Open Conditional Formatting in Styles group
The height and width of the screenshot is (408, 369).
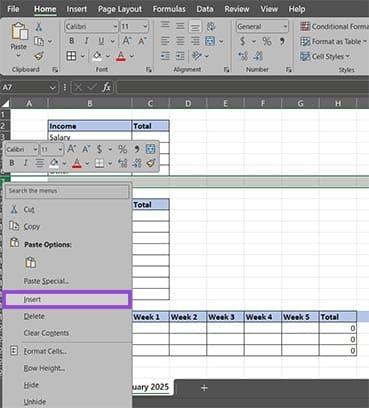(x=334, y=26)
